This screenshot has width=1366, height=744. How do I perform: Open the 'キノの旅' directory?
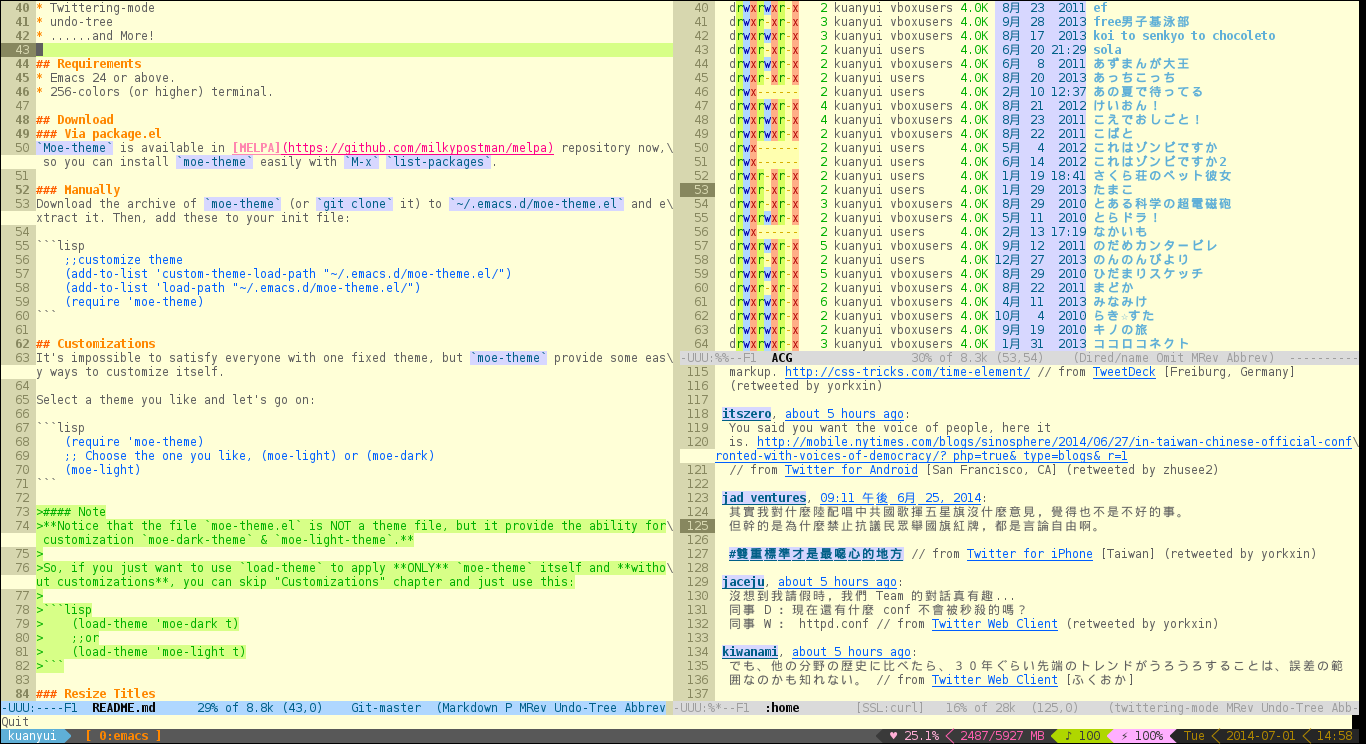(1120, 330)
